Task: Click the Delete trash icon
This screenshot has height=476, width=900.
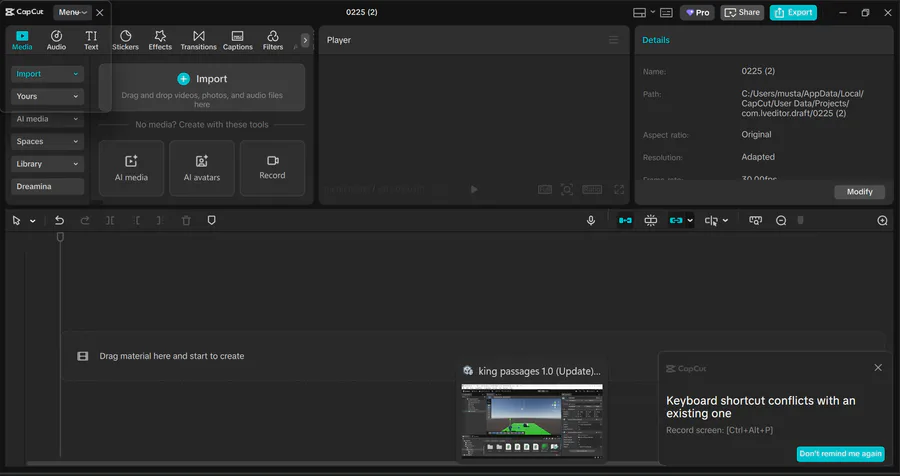Action: coord(186,220)
